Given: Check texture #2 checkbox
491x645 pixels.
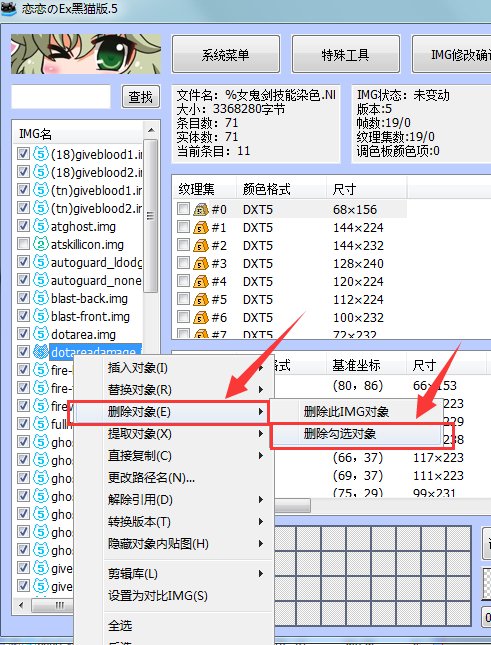Looking at the screenshot, I should (183, 245).
